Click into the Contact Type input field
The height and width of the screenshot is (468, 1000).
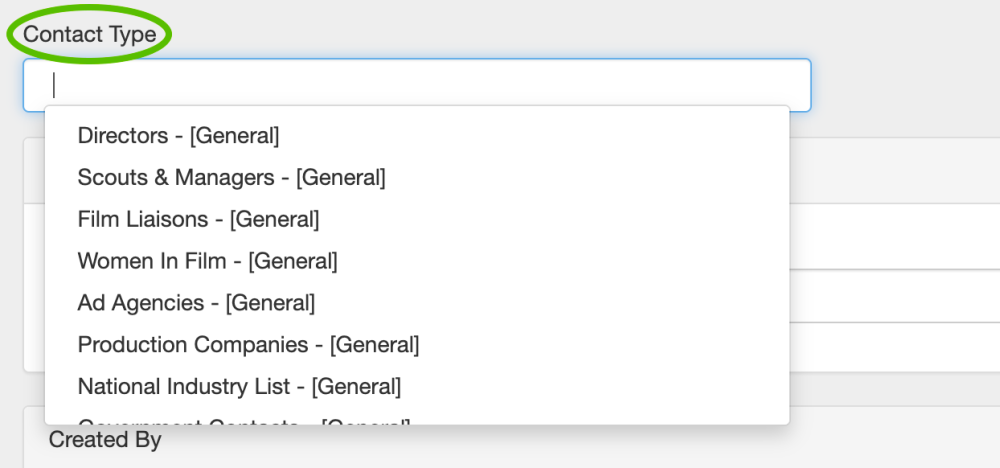click(416, 85)
